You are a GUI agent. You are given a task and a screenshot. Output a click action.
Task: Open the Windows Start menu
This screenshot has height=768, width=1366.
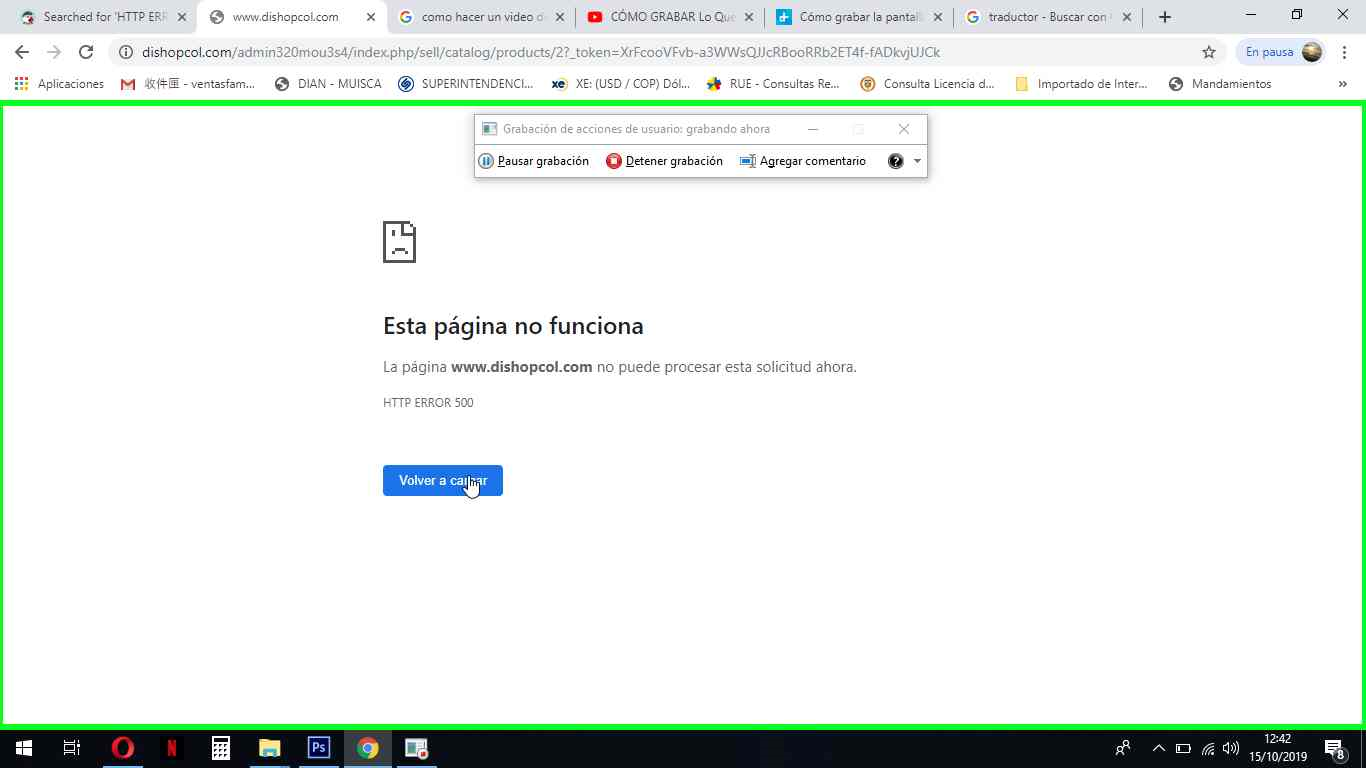click(x=24, y=748)
